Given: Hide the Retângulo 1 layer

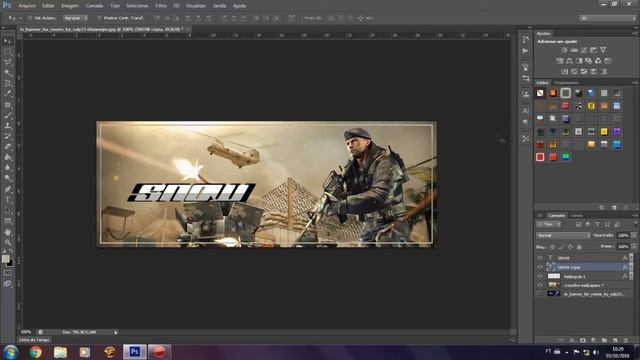Looking at the screenshot, I should coord(540,276).
